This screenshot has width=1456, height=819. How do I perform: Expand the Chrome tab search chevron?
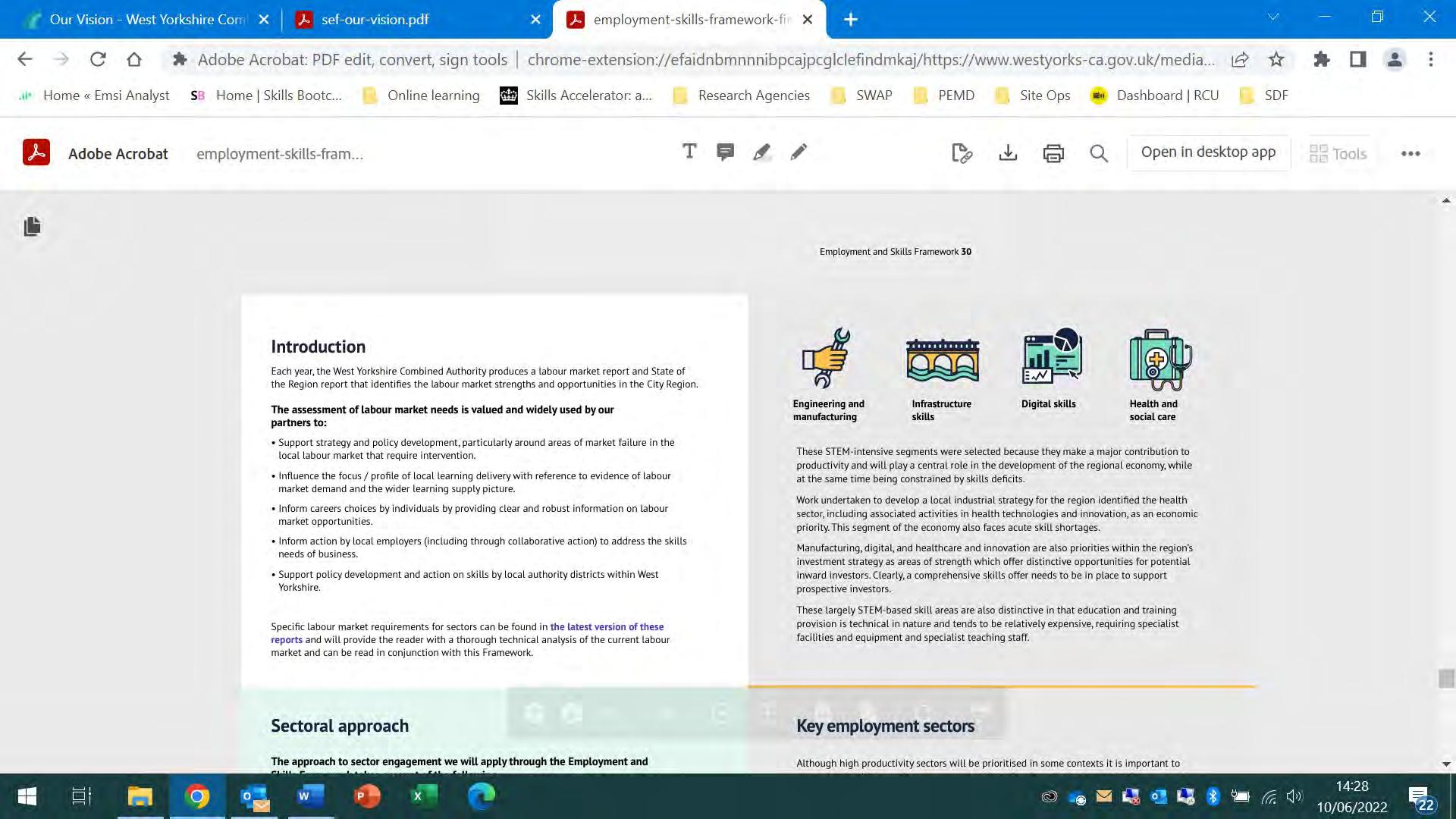point(1273,17)
